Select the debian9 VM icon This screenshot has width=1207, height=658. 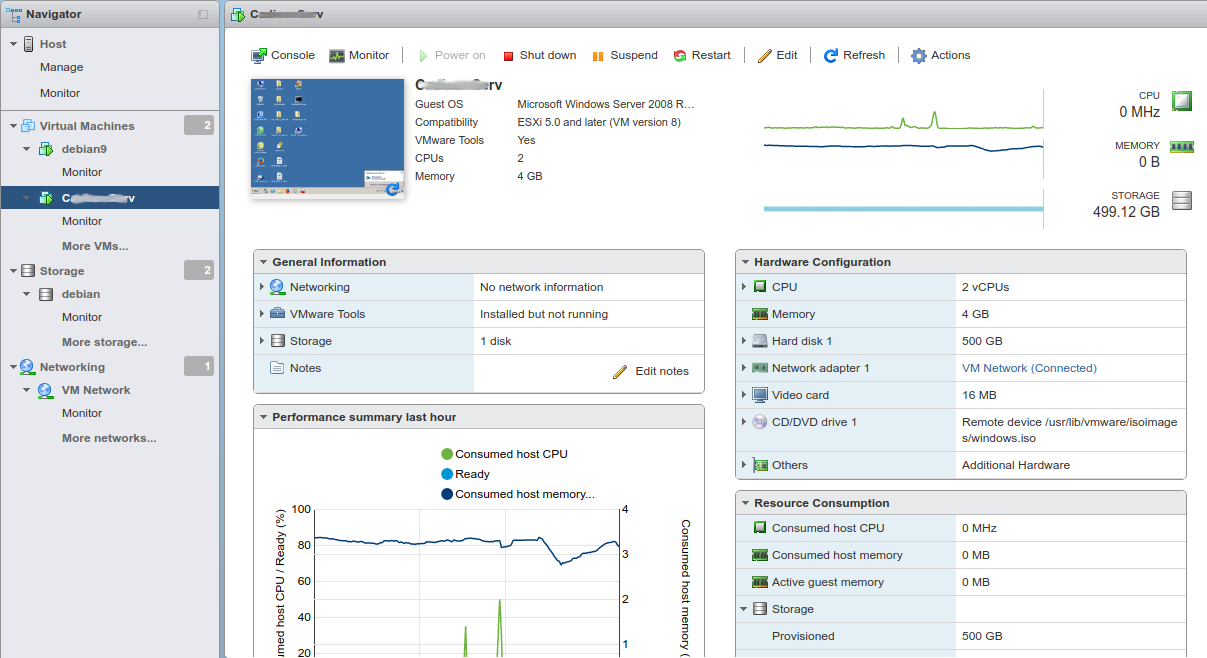pos(45,149)
